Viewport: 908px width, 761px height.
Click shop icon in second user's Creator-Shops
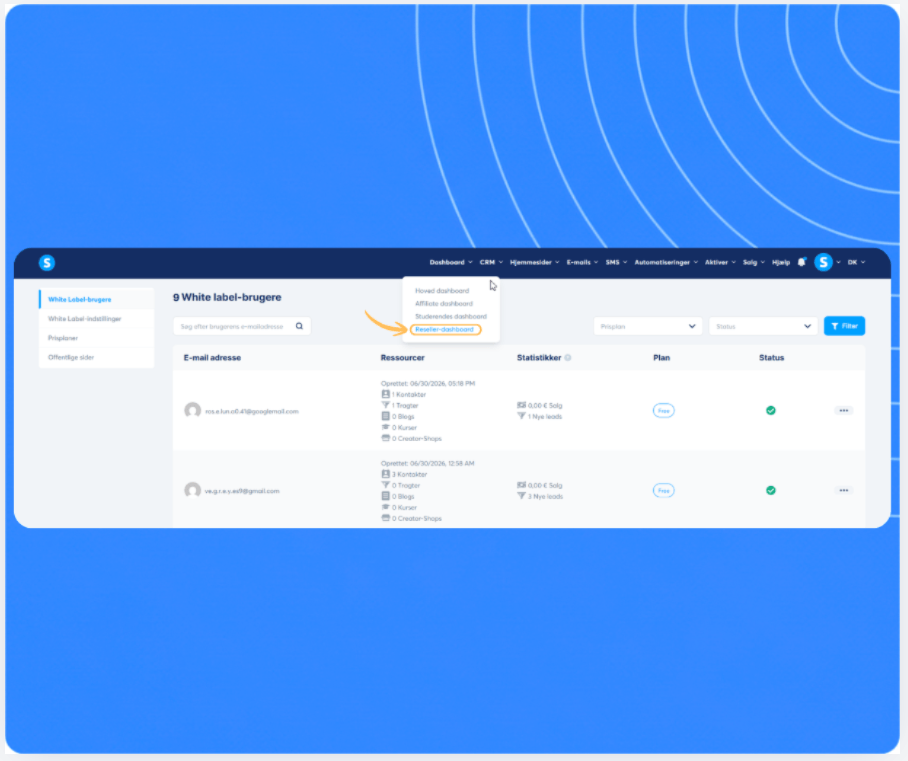pos(385,518)
